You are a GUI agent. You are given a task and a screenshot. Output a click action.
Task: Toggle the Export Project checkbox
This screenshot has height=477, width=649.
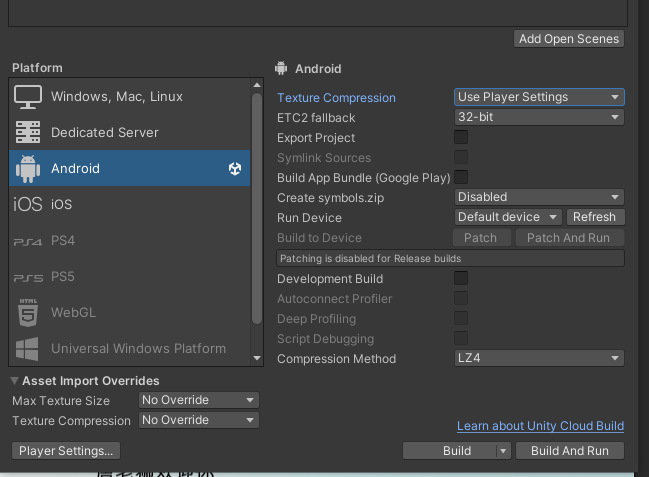[461, 137]
